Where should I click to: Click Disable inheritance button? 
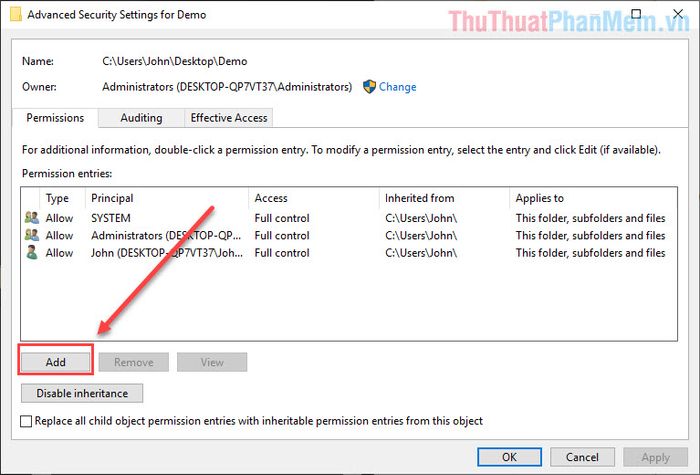tap(82, 393)
